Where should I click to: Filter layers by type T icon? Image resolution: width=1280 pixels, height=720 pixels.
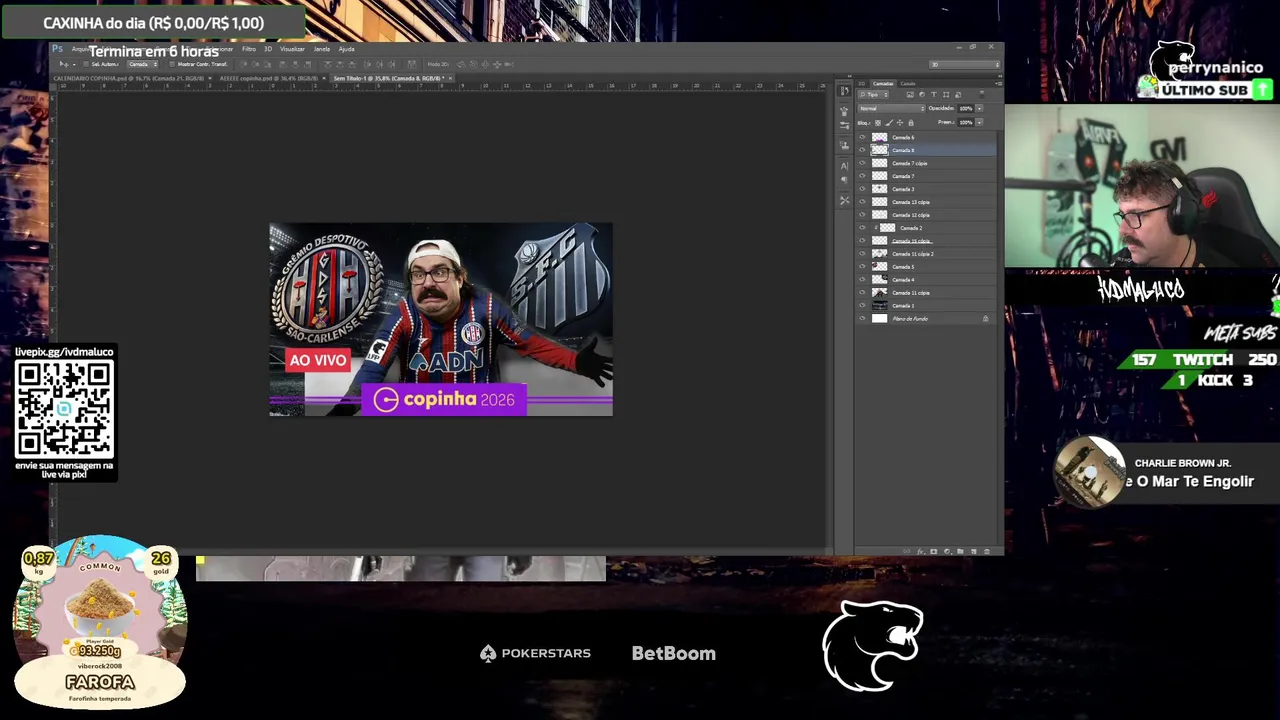934,94
